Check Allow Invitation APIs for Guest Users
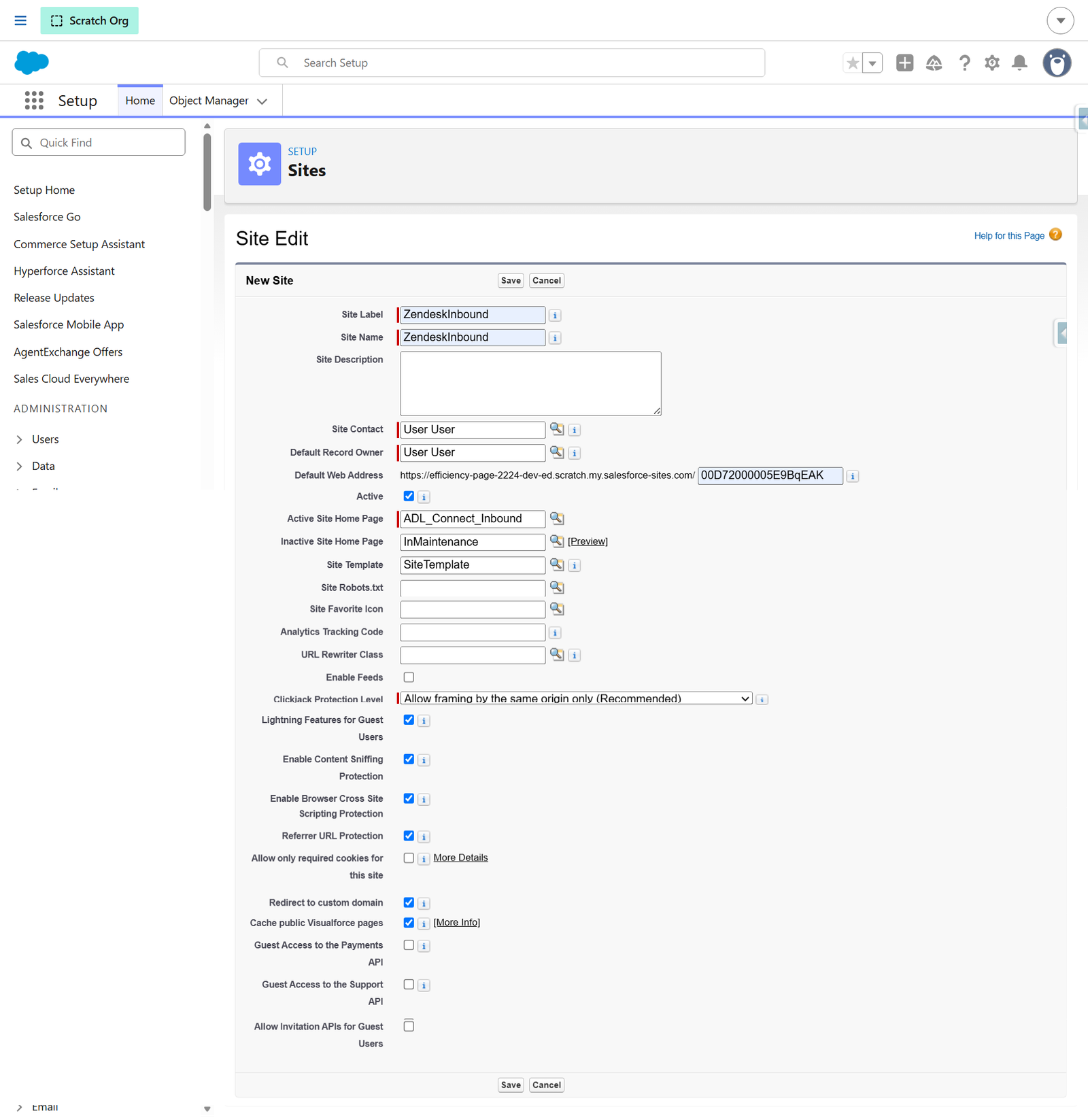The height and width of the screenshot is (1120, 1088). coord(409,1026)
